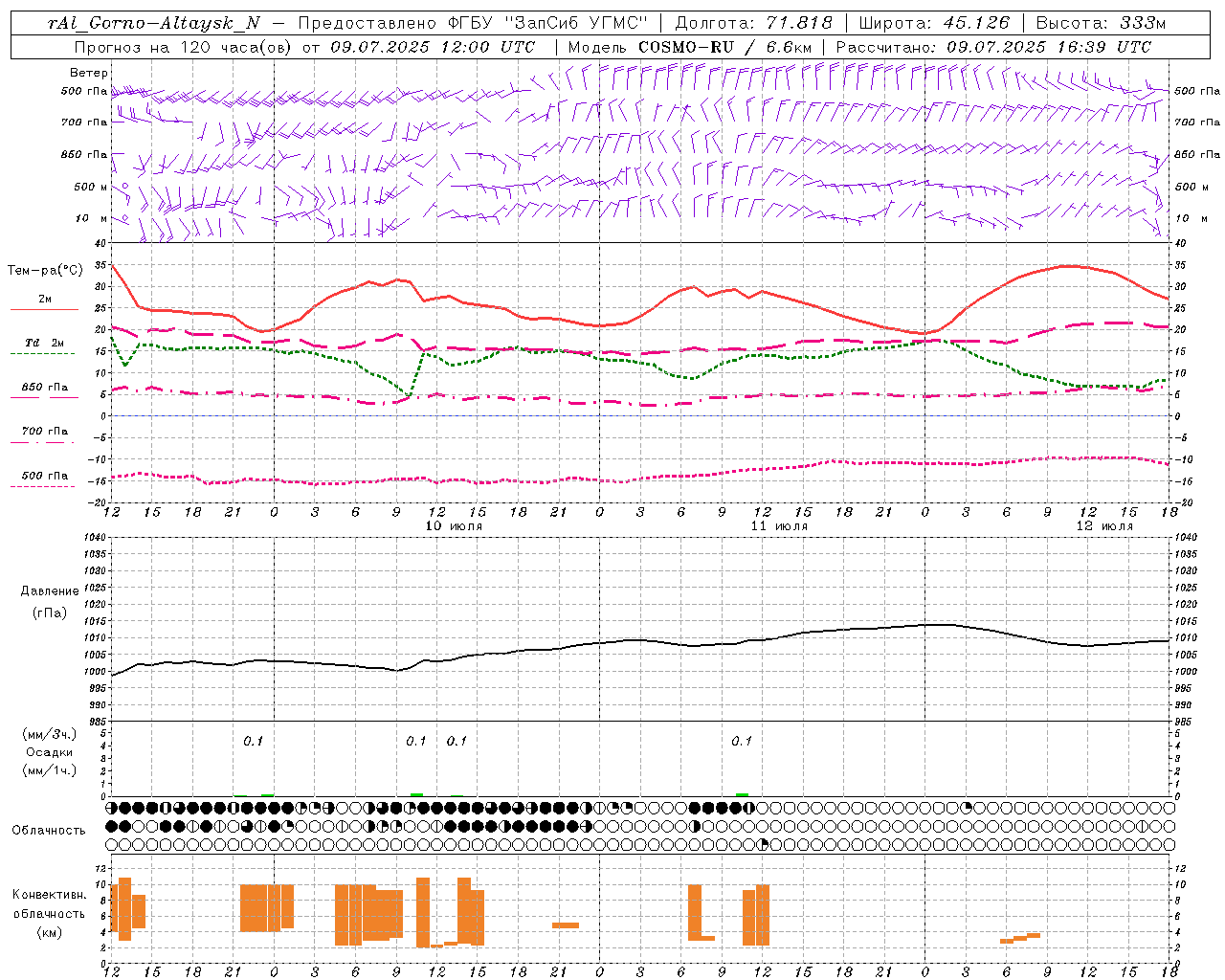Click the (мм/3ч.) precipitation unit label
The width and height of the screenshot is (1225, 980).
[x=50, y=734]
